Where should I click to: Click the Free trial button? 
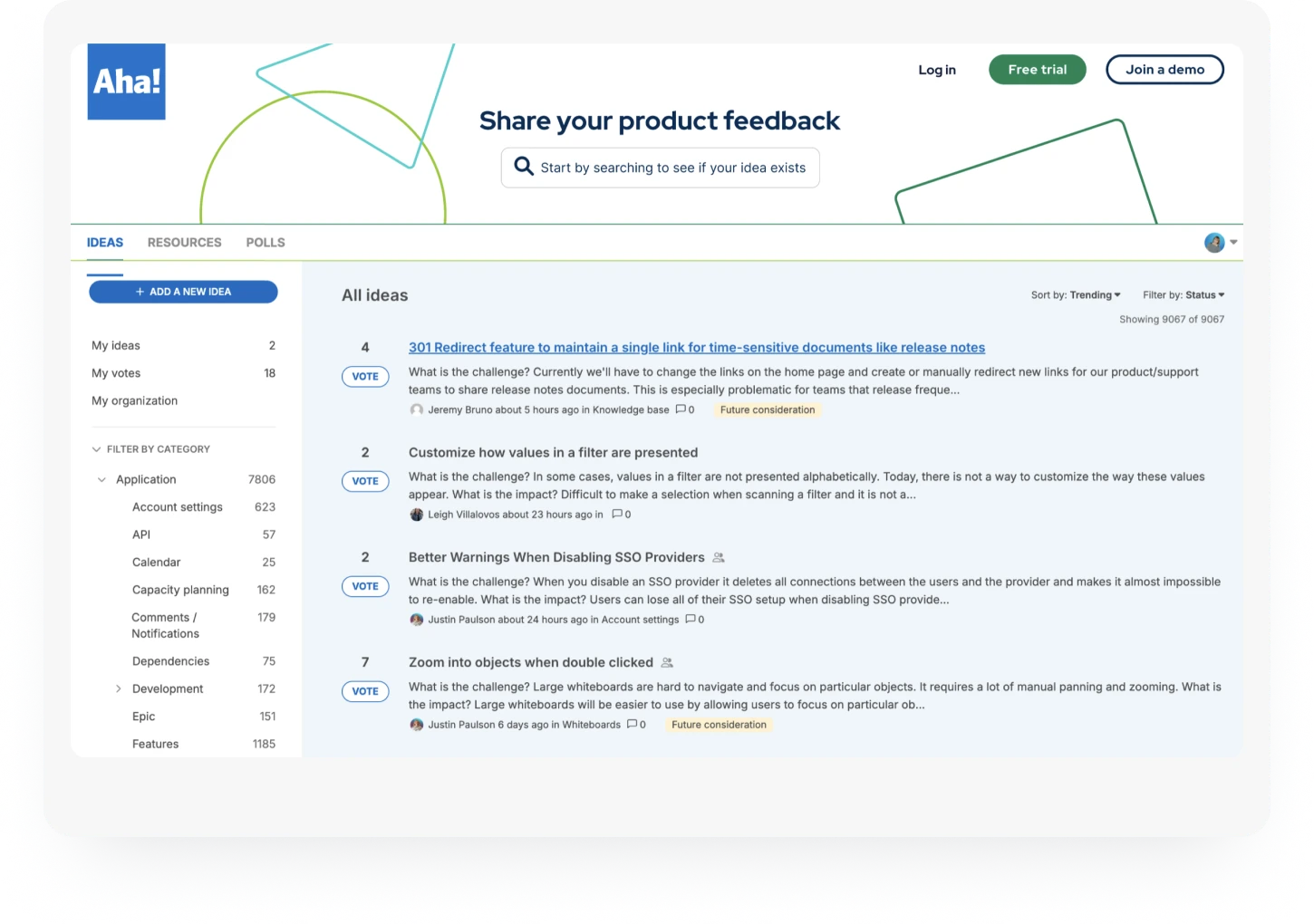(x=1037, y=69)
